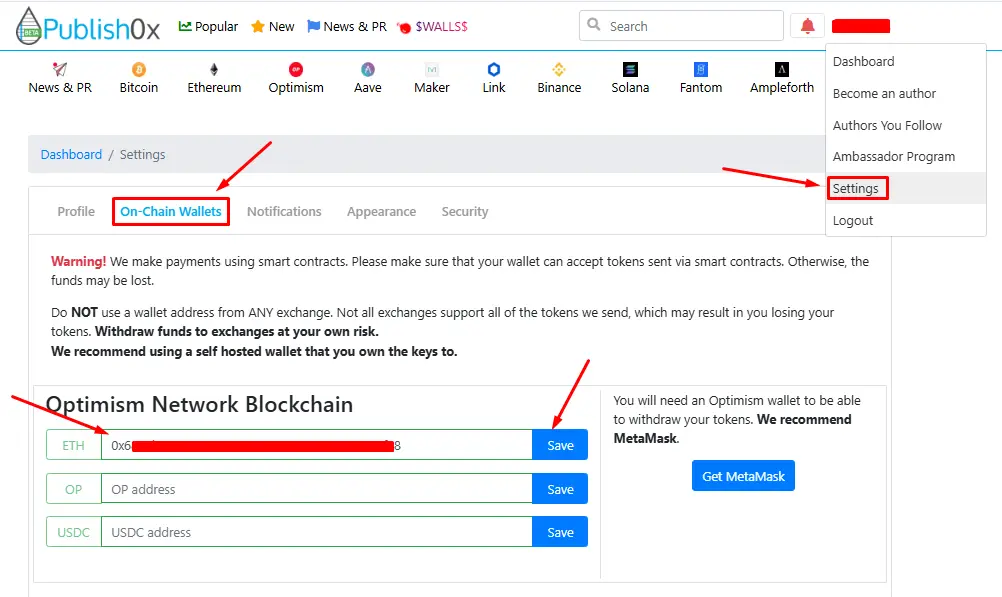
Task: Focus the Search field
Action: [x=681, y=26]
